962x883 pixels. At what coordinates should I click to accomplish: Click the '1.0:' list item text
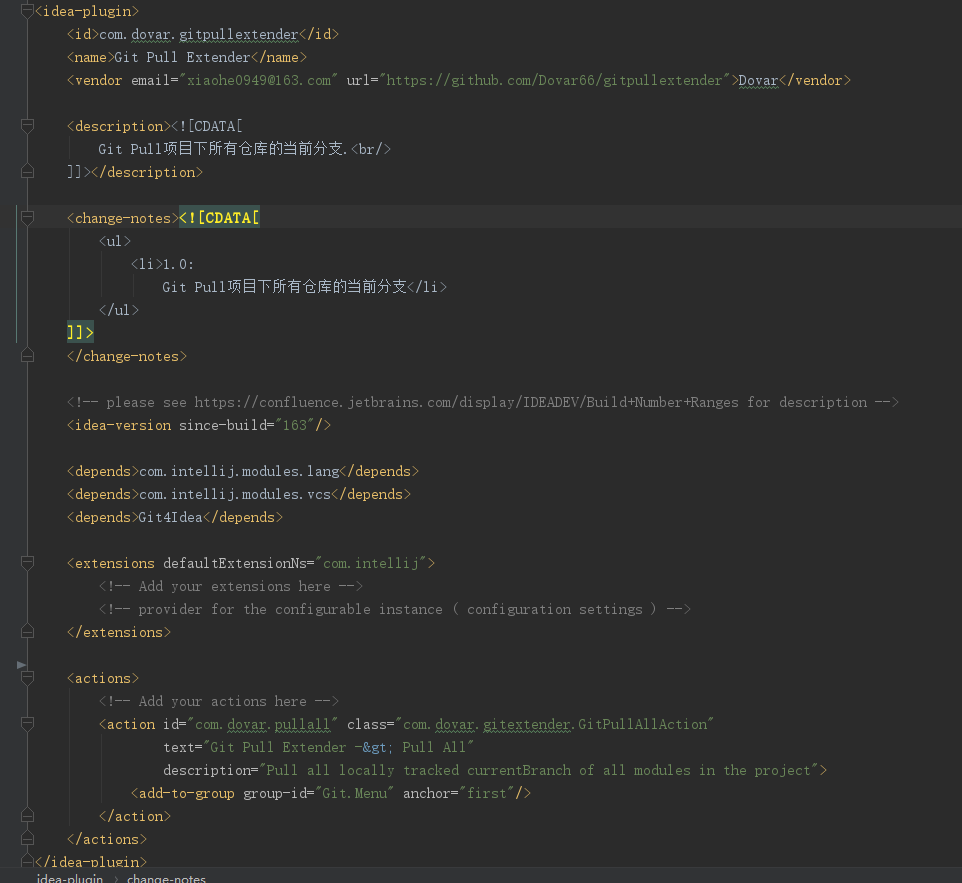tap(178, 264)
